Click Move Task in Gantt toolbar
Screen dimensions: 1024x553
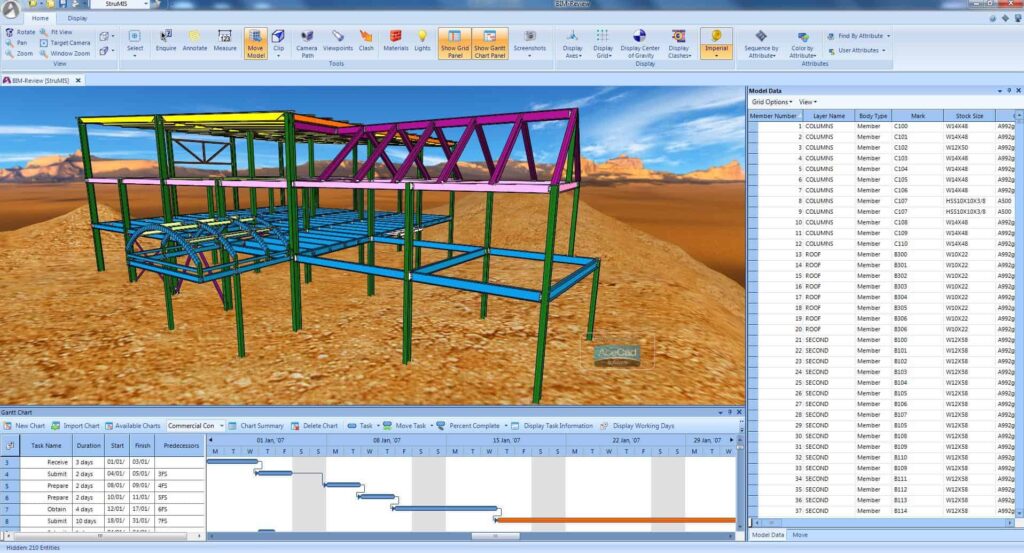coord(404,426)
